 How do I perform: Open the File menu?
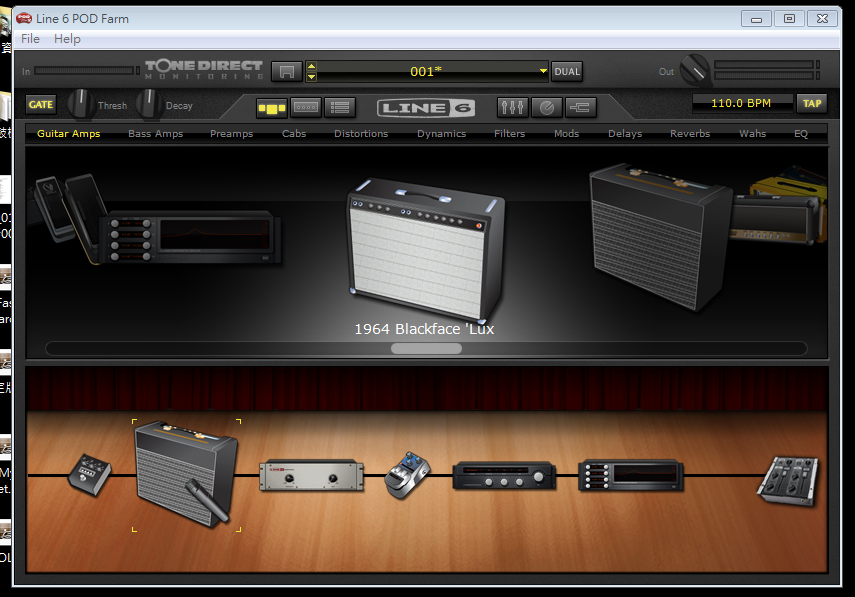[x=30, y=39]
